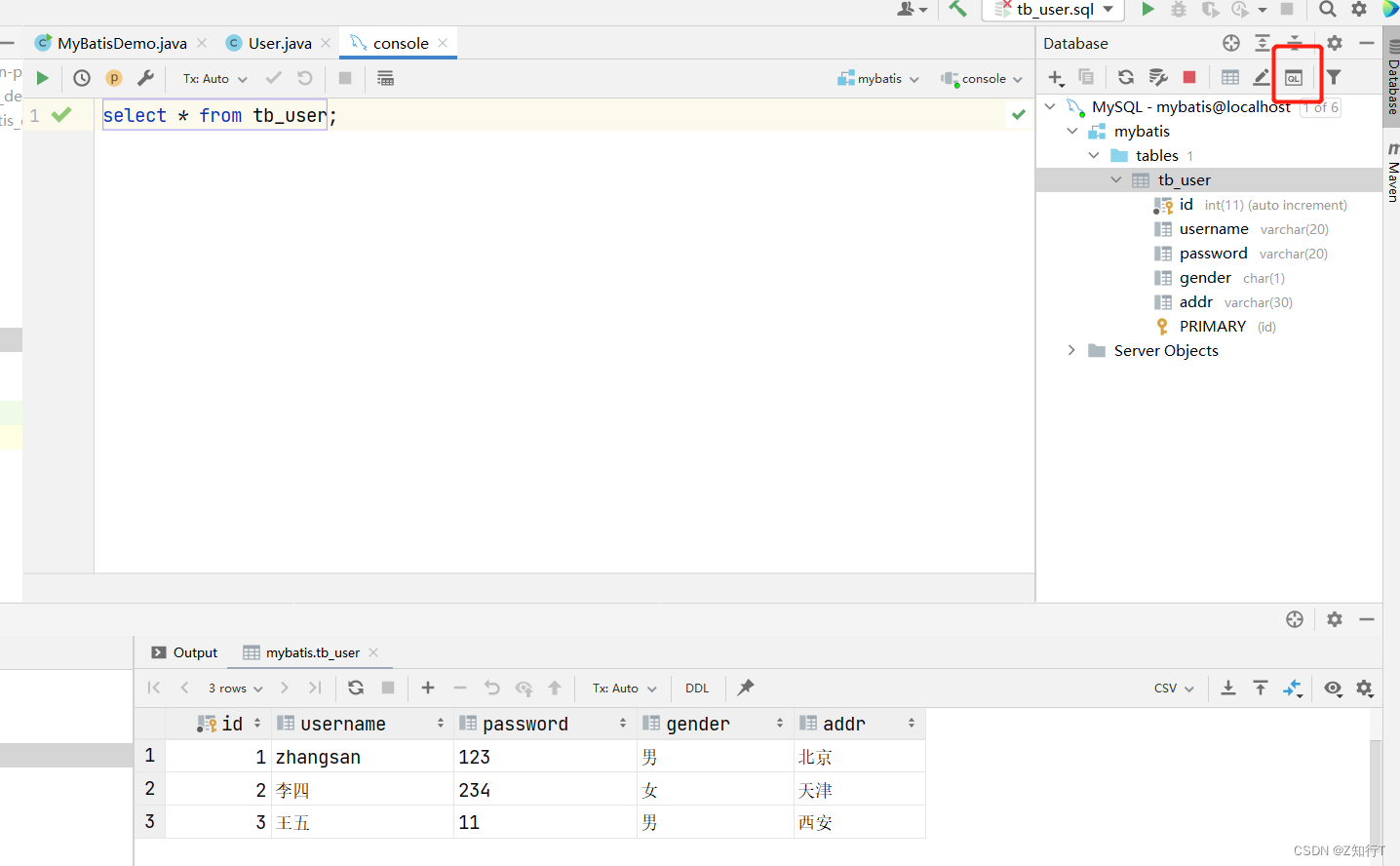1400x866 pixels.
Task: Open the CSV export format dropdown
Action: coord(1174,688)
